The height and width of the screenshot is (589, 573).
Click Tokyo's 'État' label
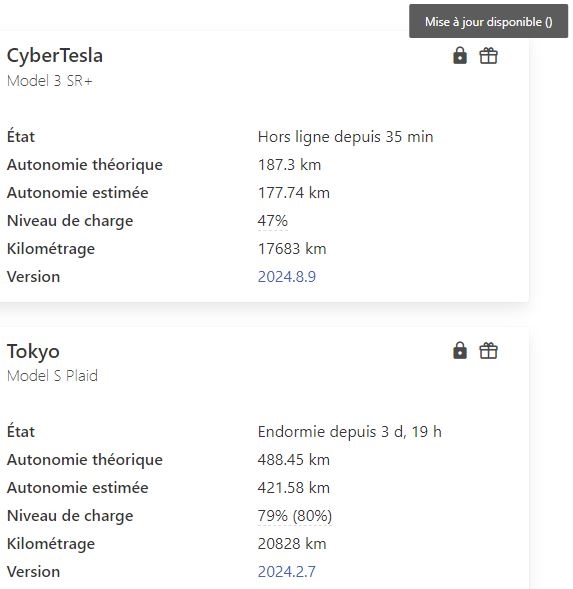(21, 431)
